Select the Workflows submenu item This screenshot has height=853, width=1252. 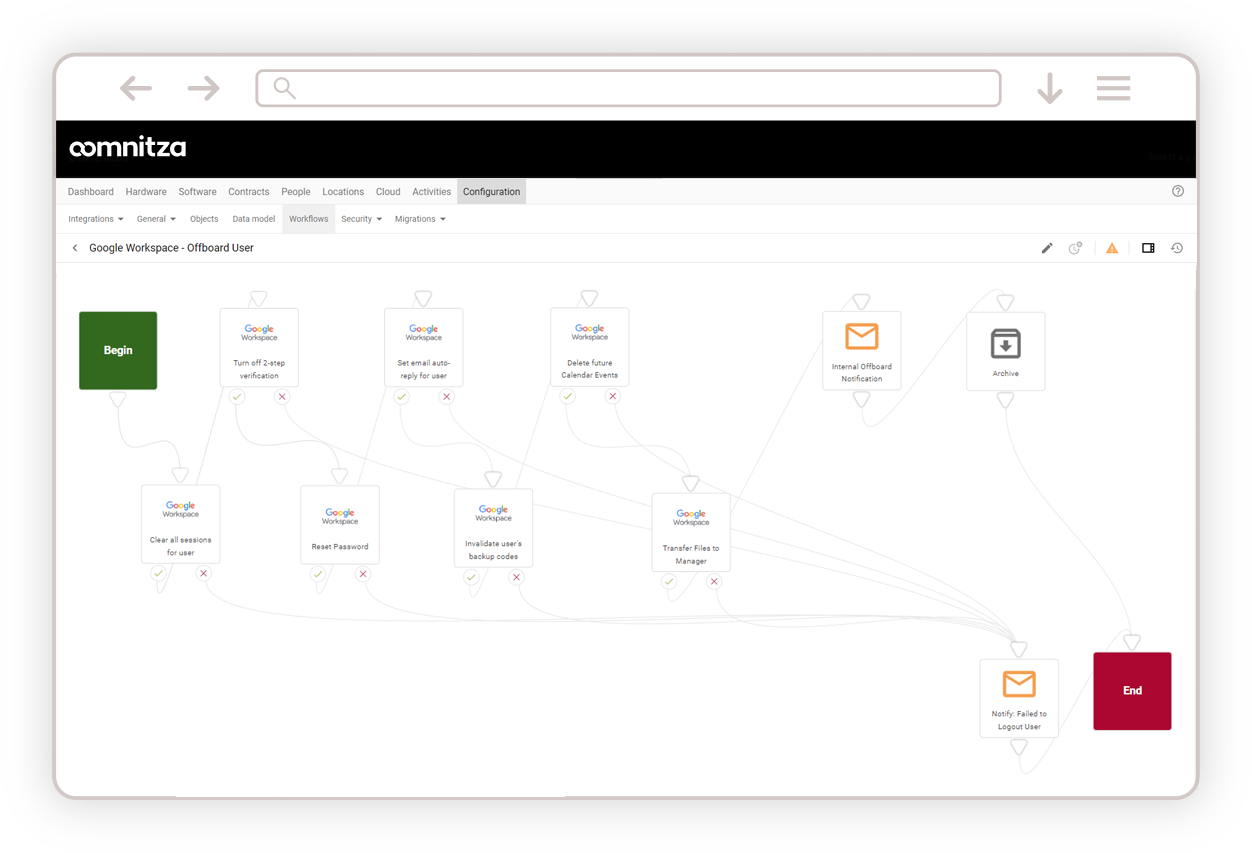[309, 219]
